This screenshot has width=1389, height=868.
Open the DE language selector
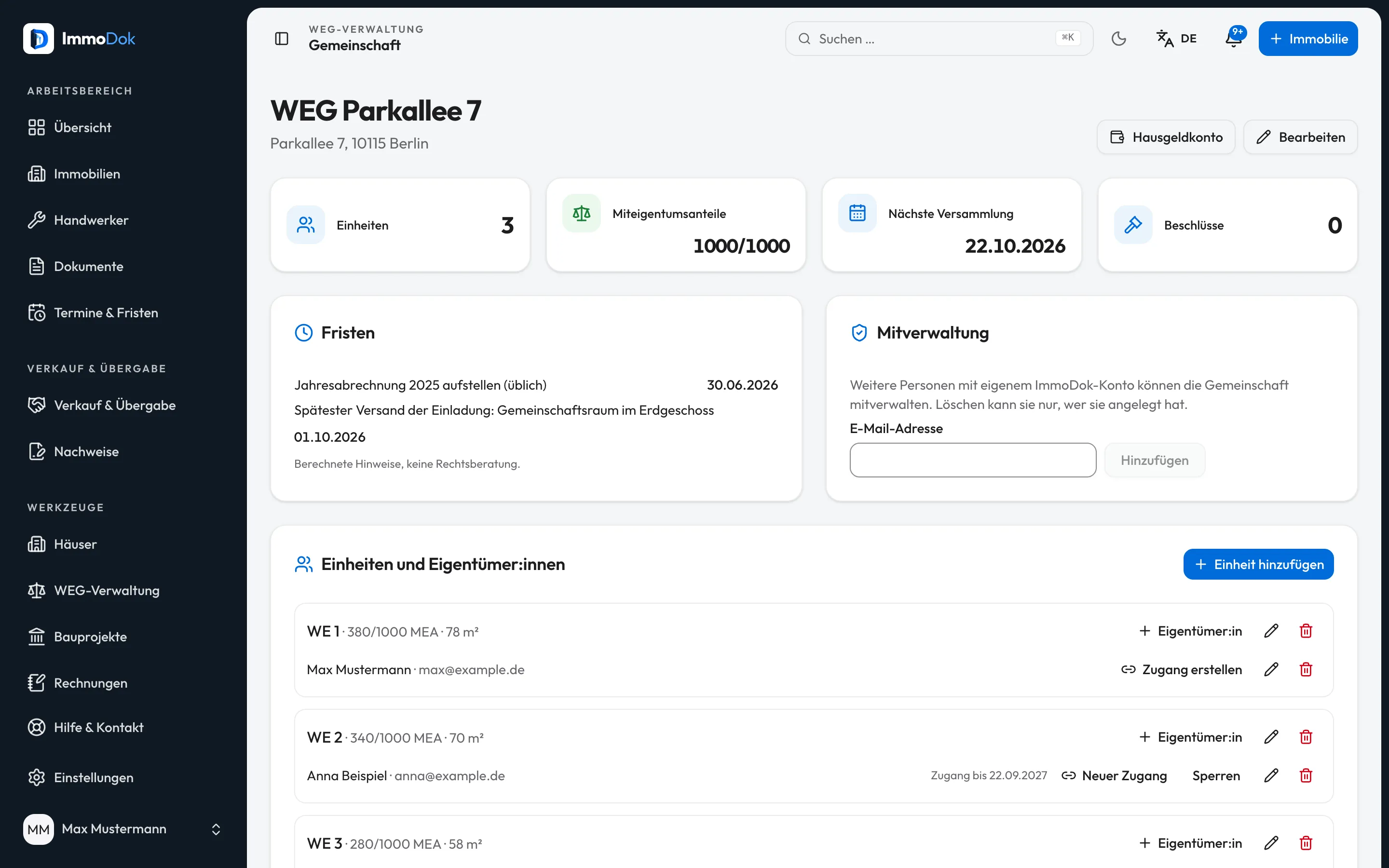(1177, 39)
